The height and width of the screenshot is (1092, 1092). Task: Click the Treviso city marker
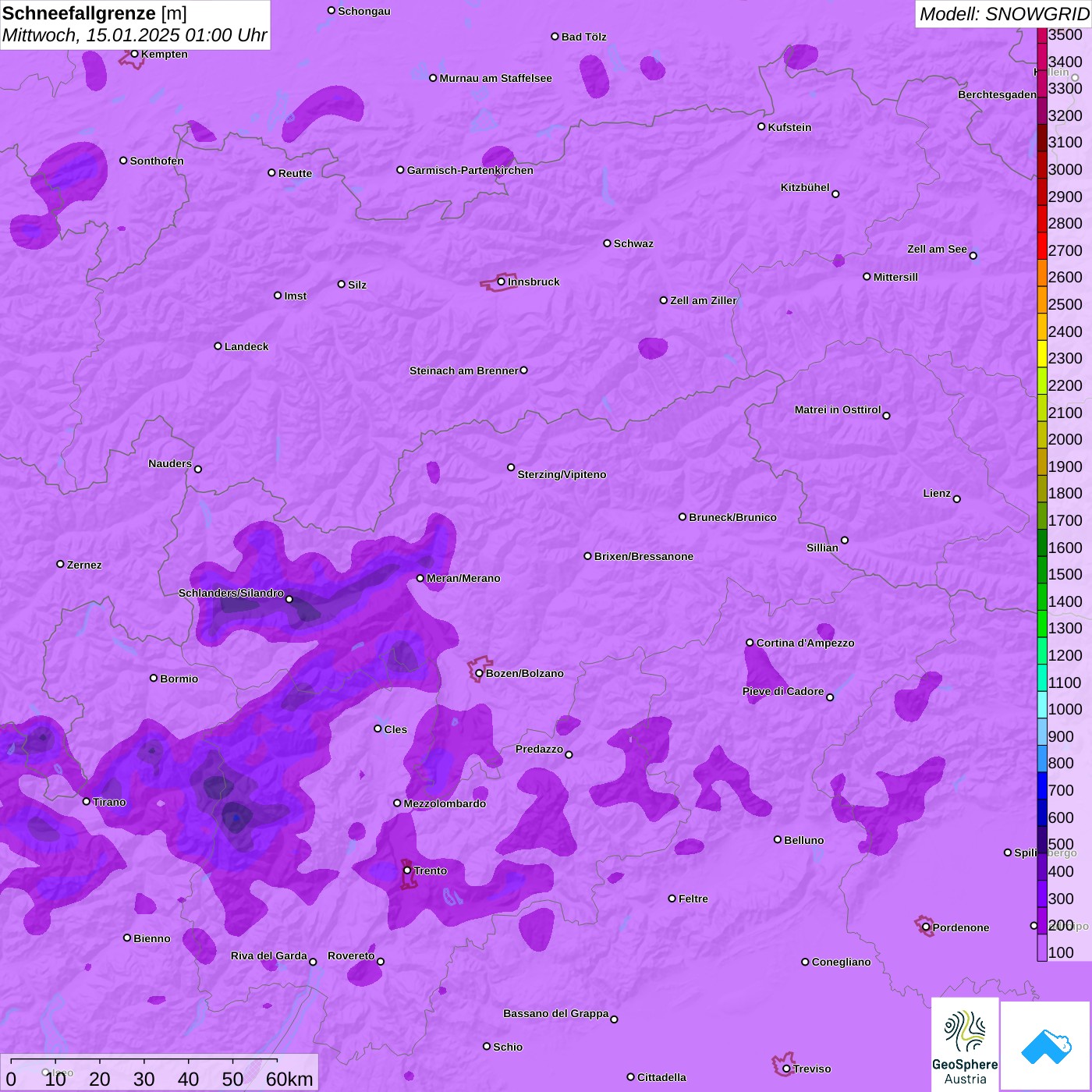(x=786, y=1069)
